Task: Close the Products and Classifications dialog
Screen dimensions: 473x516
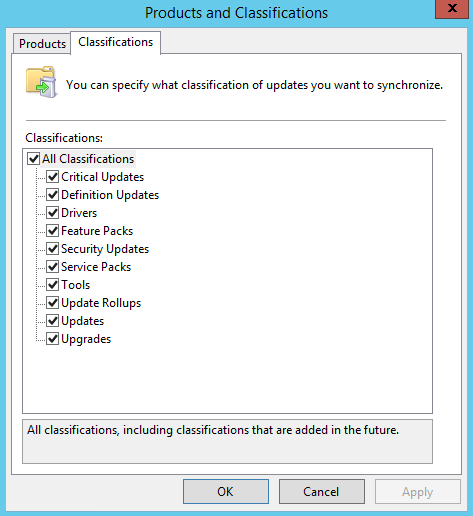Action: coord(452,9)
